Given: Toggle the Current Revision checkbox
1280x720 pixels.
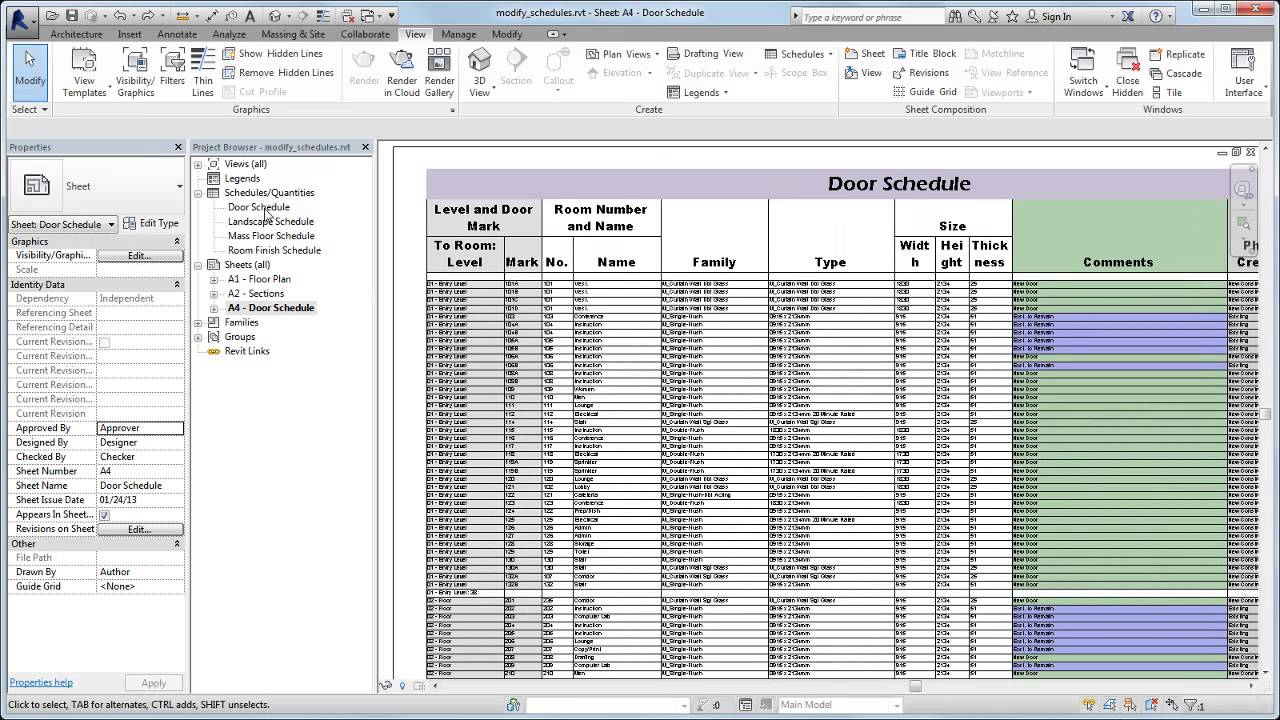Looking at the screenshot, I should (104, 342).
